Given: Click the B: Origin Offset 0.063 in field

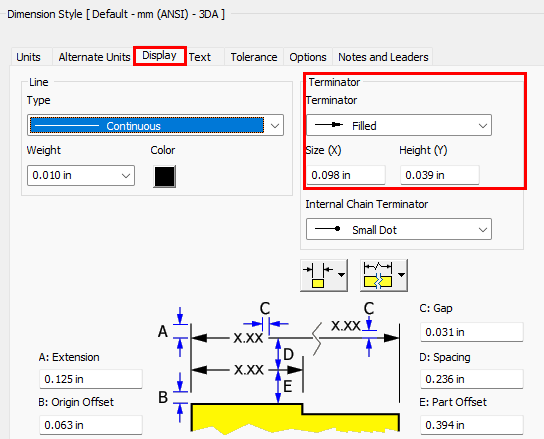Looking at the screenshot, I should tap(91, 425).
